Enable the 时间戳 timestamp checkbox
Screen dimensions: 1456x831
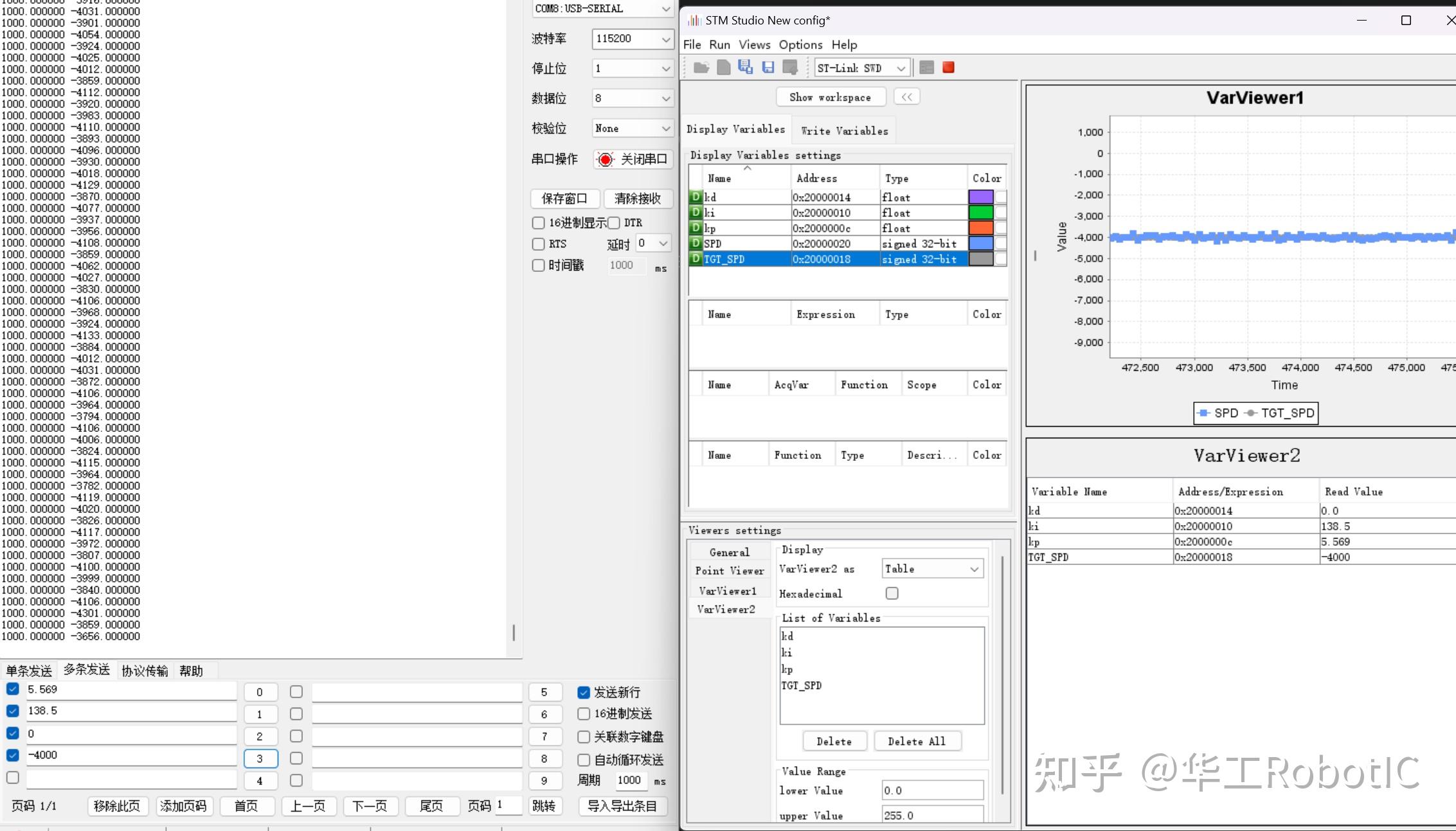point(538,265)
